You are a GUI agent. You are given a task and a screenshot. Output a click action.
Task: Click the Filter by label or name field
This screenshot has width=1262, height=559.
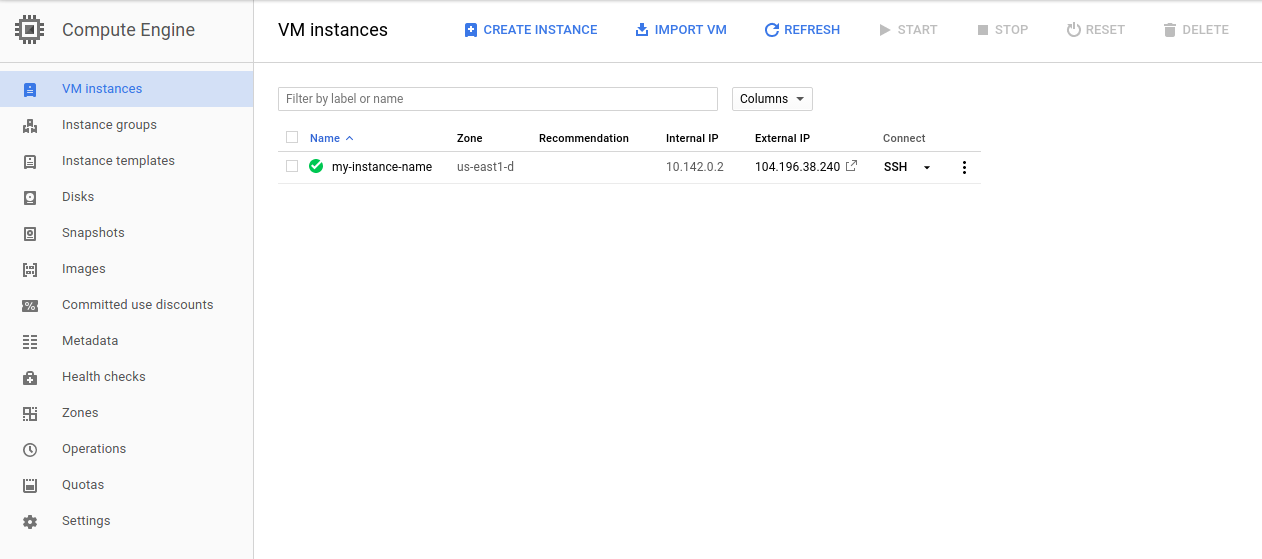[498, 99]
